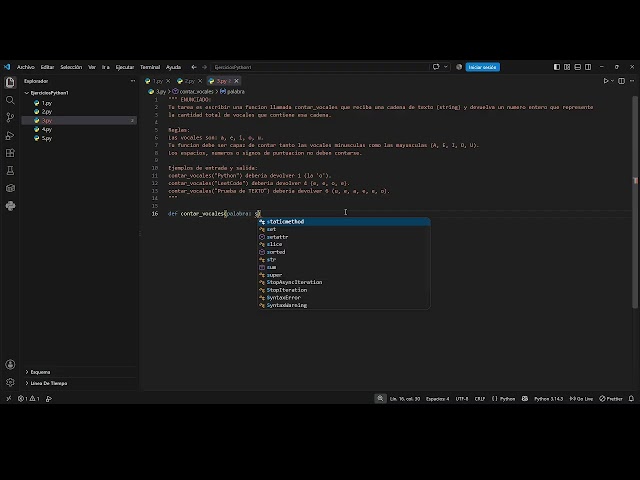
Task: Click the zoom magnifier status bar icon
Action: 380,398
